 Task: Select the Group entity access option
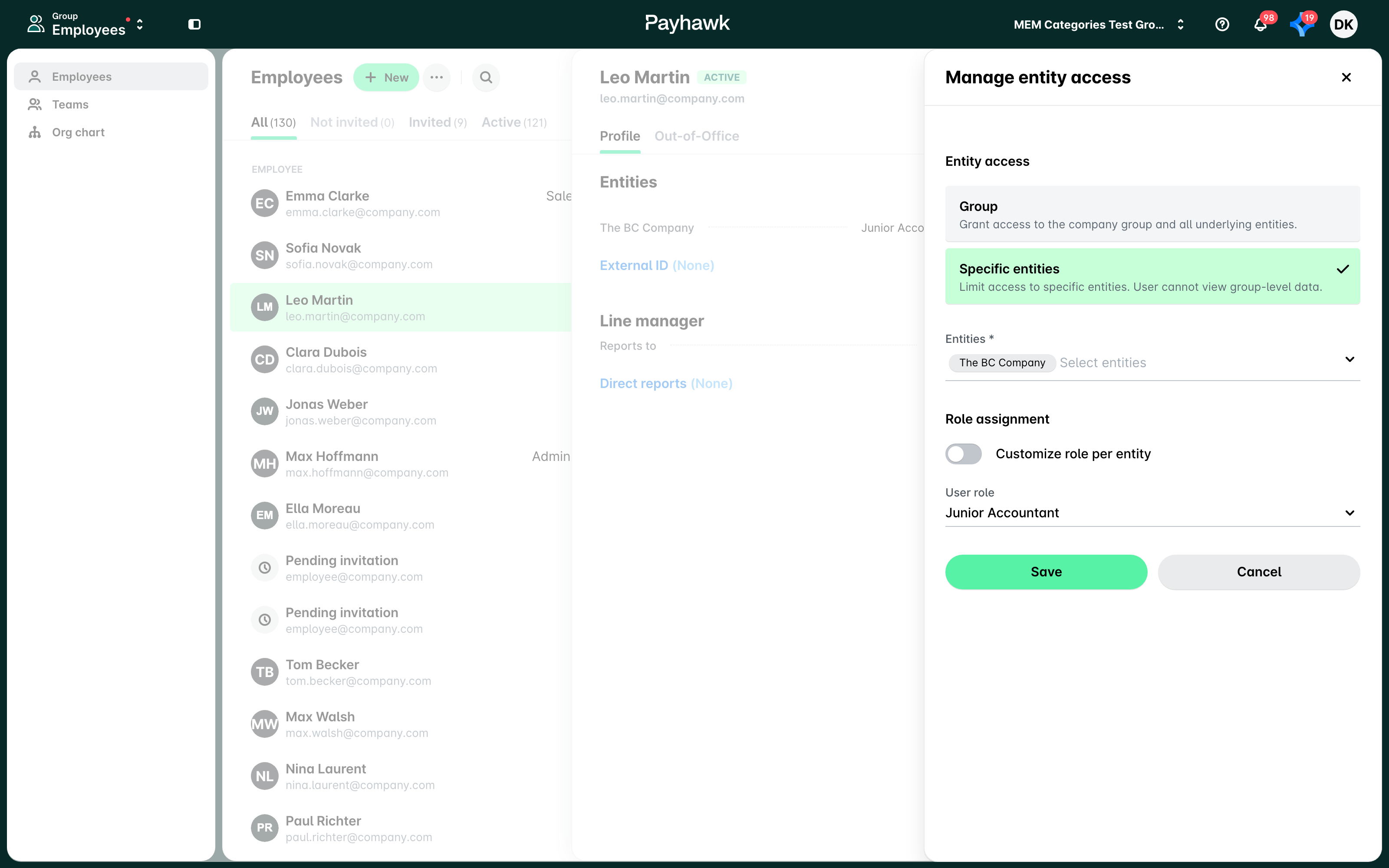tap(1152, 214)
